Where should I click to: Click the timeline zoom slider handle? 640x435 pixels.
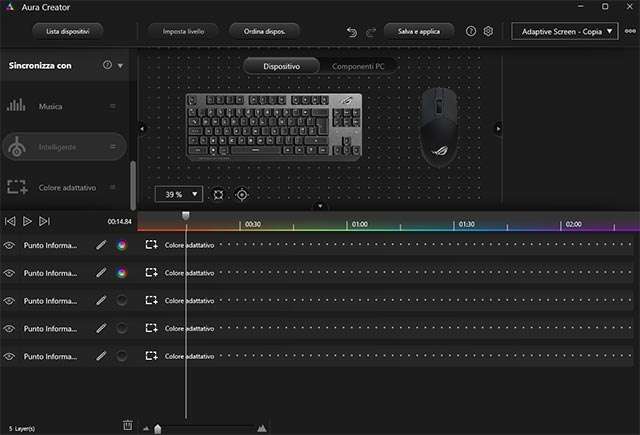point(158,428)
